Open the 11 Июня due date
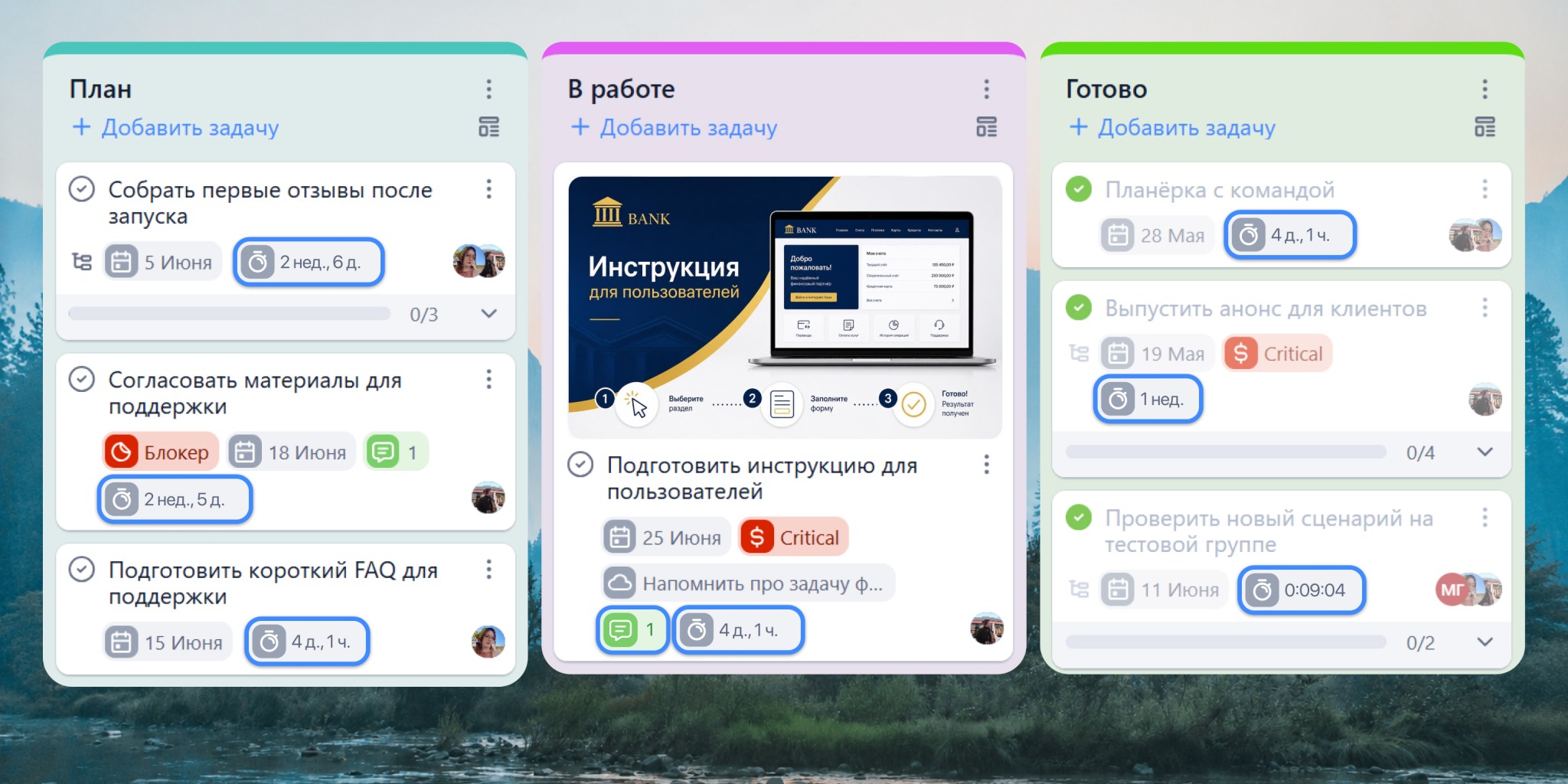This screenshot has width=1568, height=784. [1164, 590]
